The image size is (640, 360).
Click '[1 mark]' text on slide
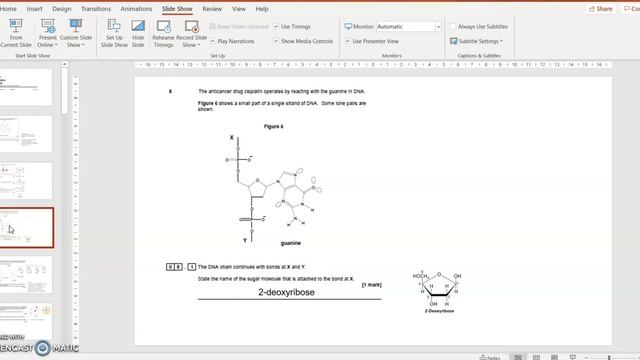[x=371, y=285]
